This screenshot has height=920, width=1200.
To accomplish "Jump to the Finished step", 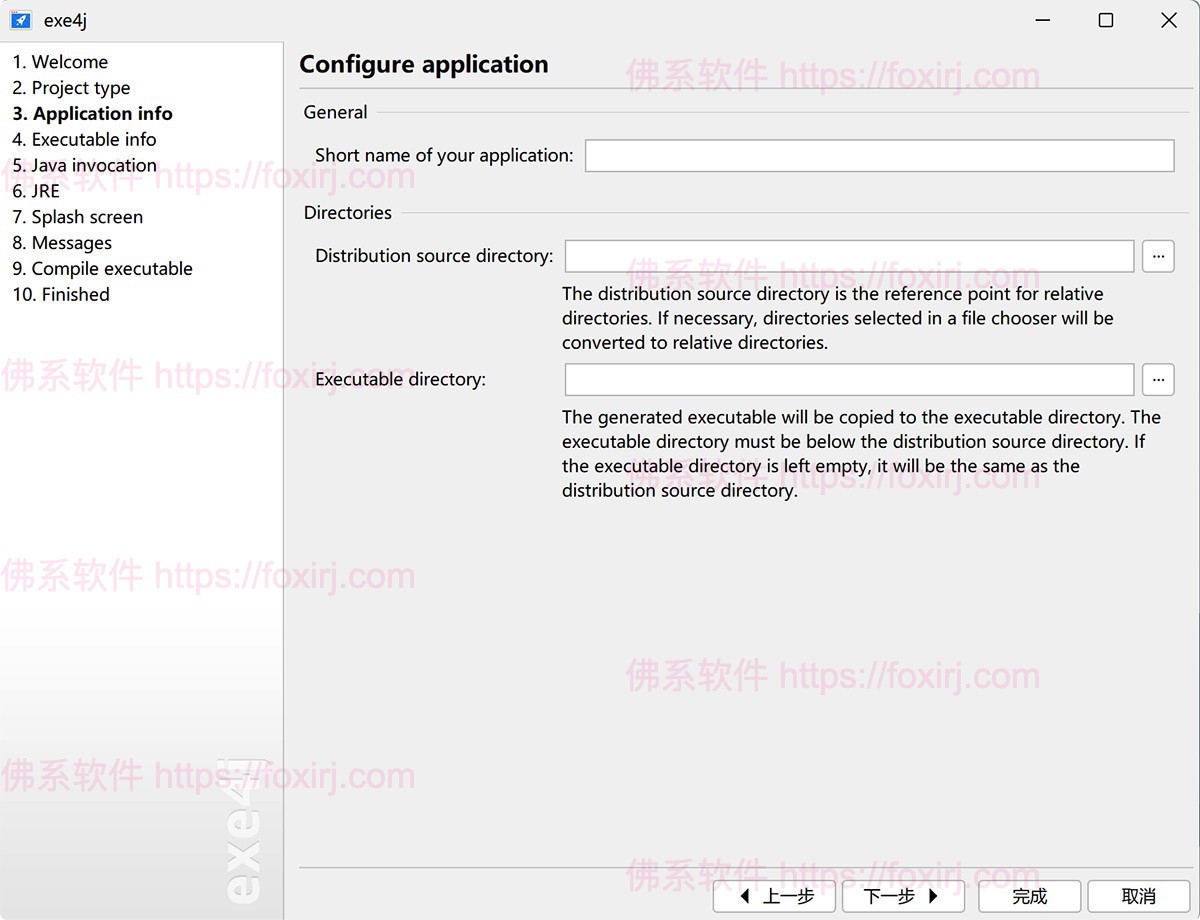I will 61,295.
